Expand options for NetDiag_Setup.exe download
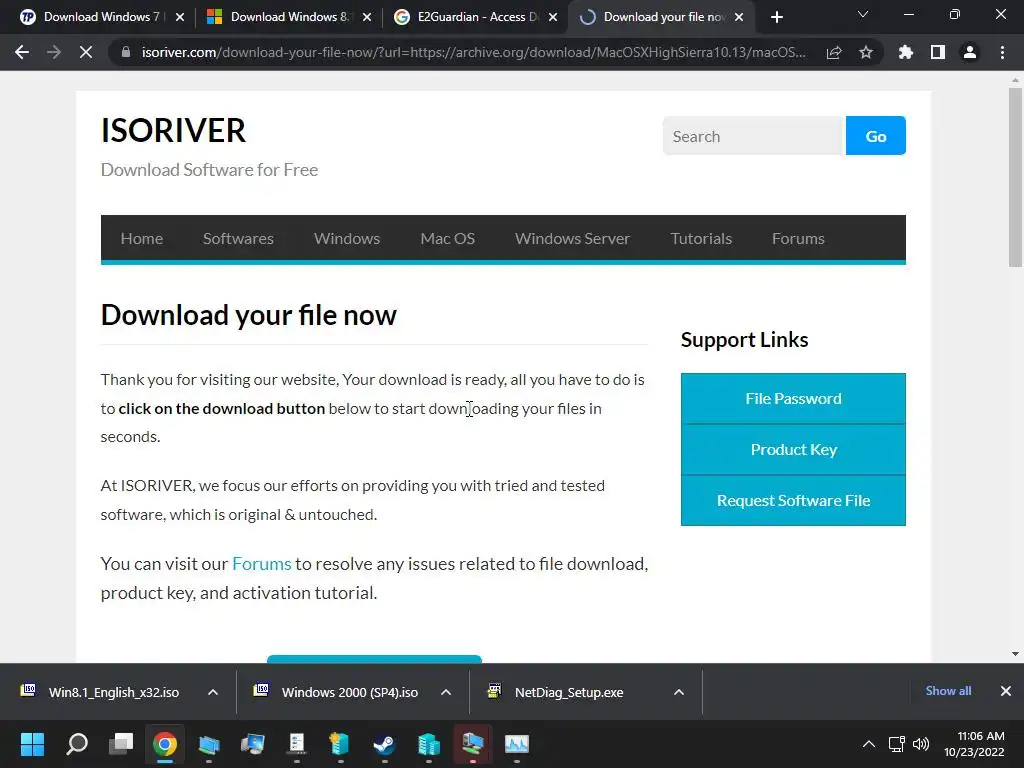Image resolution: width=1024 pixels, height=768 pixels. [679, 692]
